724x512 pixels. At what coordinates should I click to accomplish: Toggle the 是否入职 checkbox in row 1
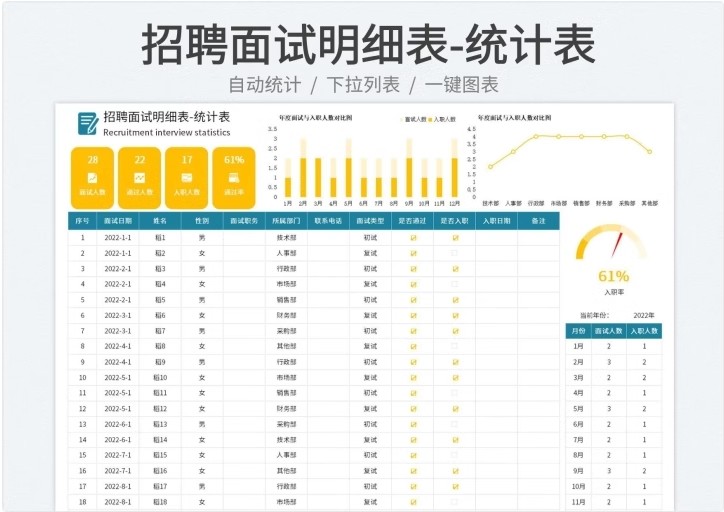(x=455, y=238)
